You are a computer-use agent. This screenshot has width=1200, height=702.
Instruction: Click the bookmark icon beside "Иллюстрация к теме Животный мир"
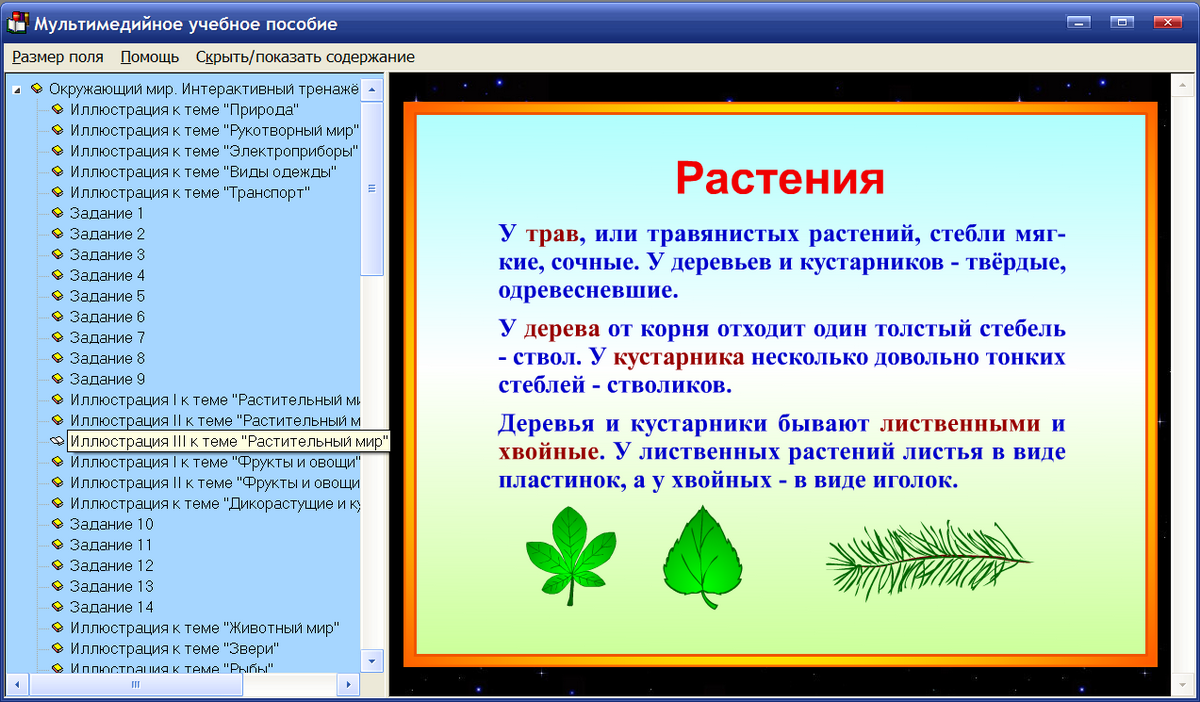click(x=57, y=628)
